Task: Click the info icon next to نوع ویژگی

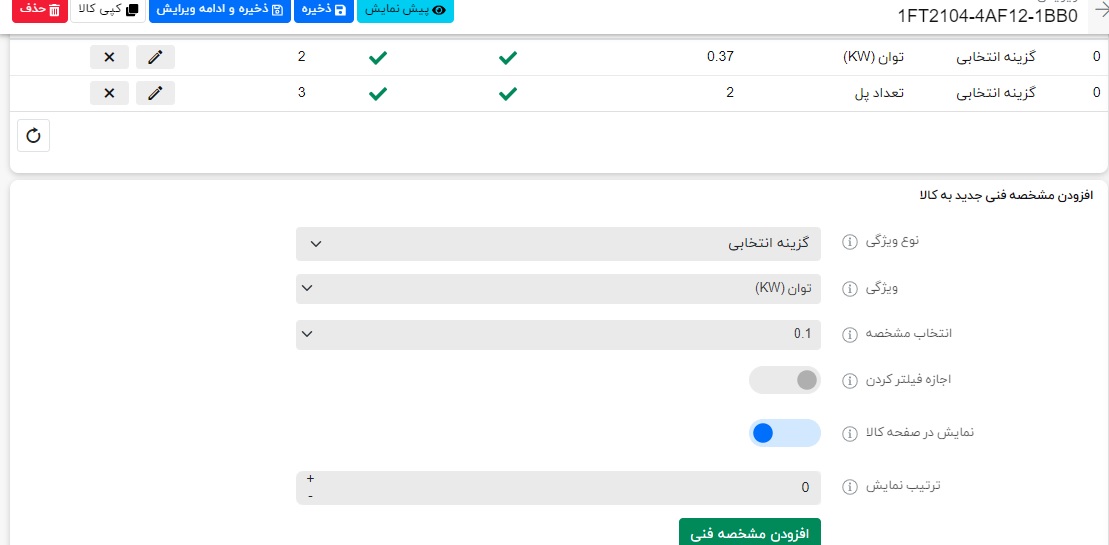Action: click(x=850, y=243)
